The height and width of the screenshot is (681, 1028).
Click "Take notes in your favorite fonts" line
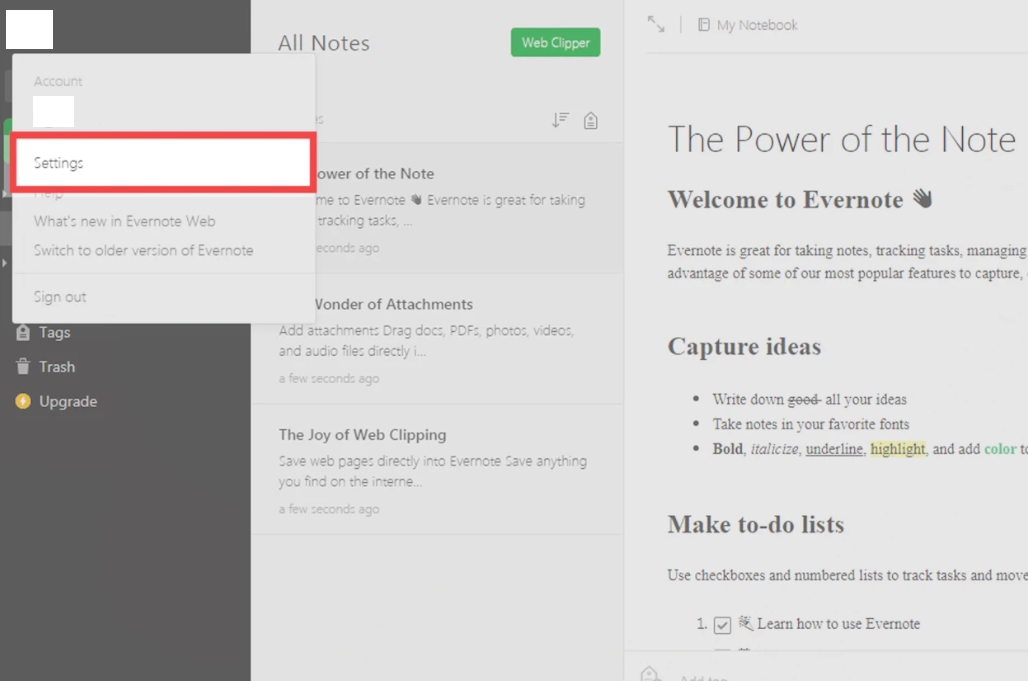coord(811,424)
